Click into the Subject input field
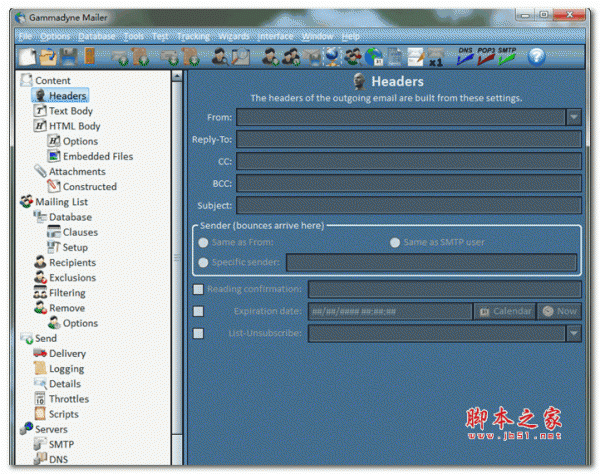600x474 pixels. 408,205
